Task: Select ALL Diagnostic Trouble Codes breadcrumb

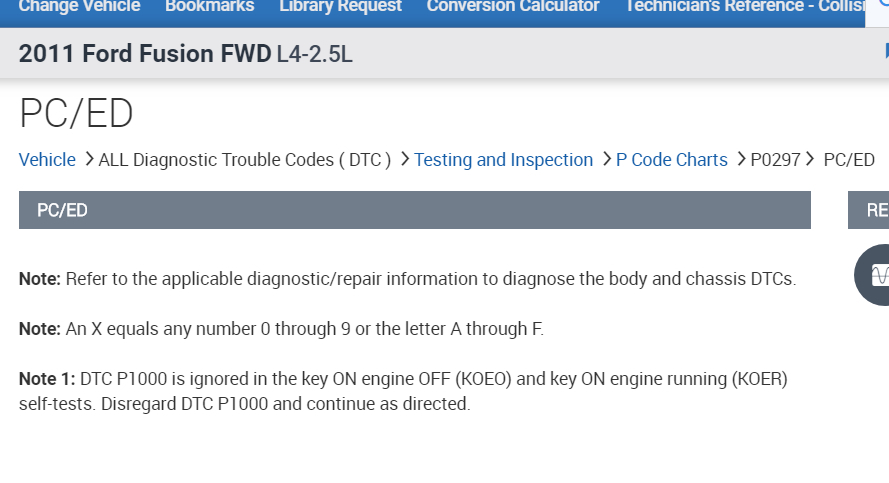Action: (245, 160)
